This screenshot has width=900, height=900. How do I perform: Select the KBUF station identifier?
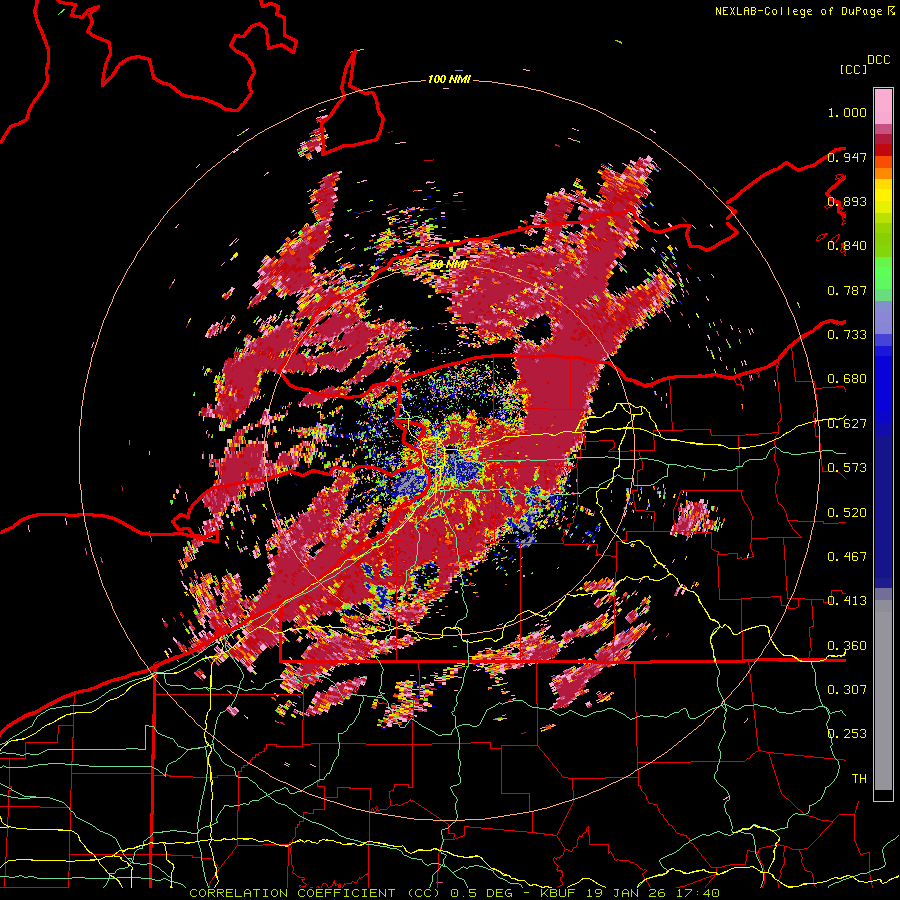(558, 893)
